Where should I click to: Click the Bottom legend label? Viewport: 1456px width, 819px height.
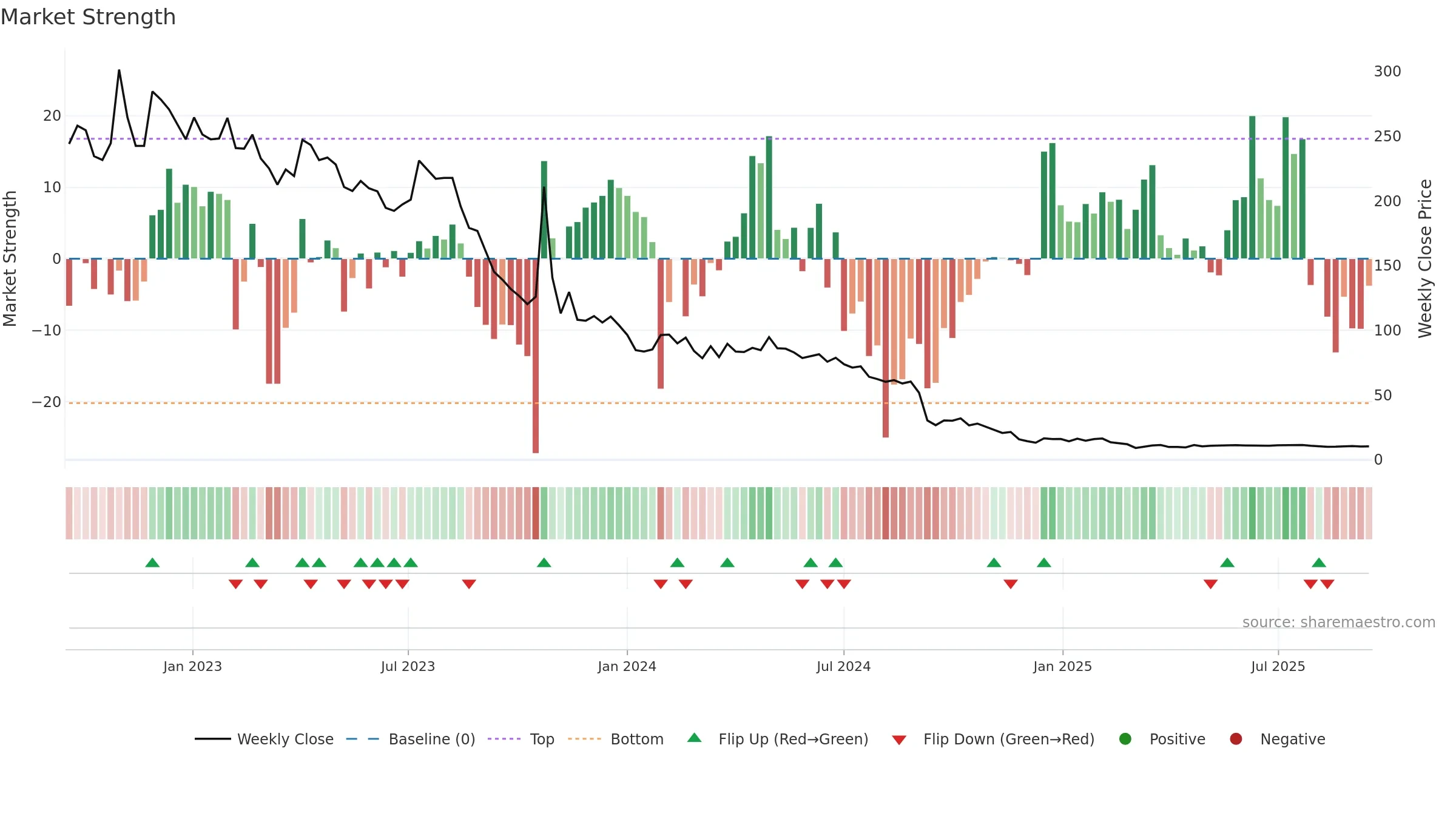tap(637, 739)
